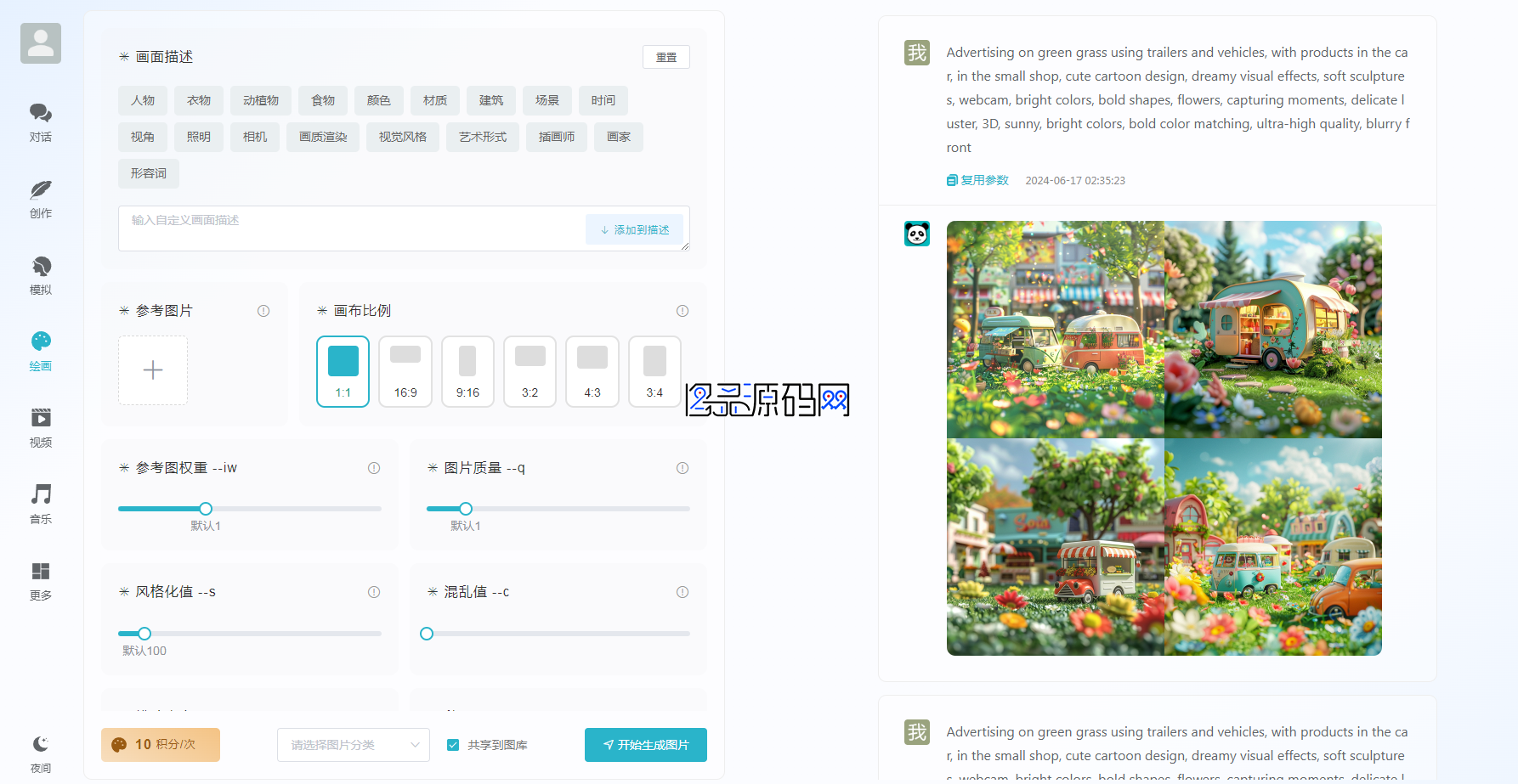This screenshot has width=1518, height=784.
Task: Open 请选择图片分类 dropdown
Action: [354, 745]
